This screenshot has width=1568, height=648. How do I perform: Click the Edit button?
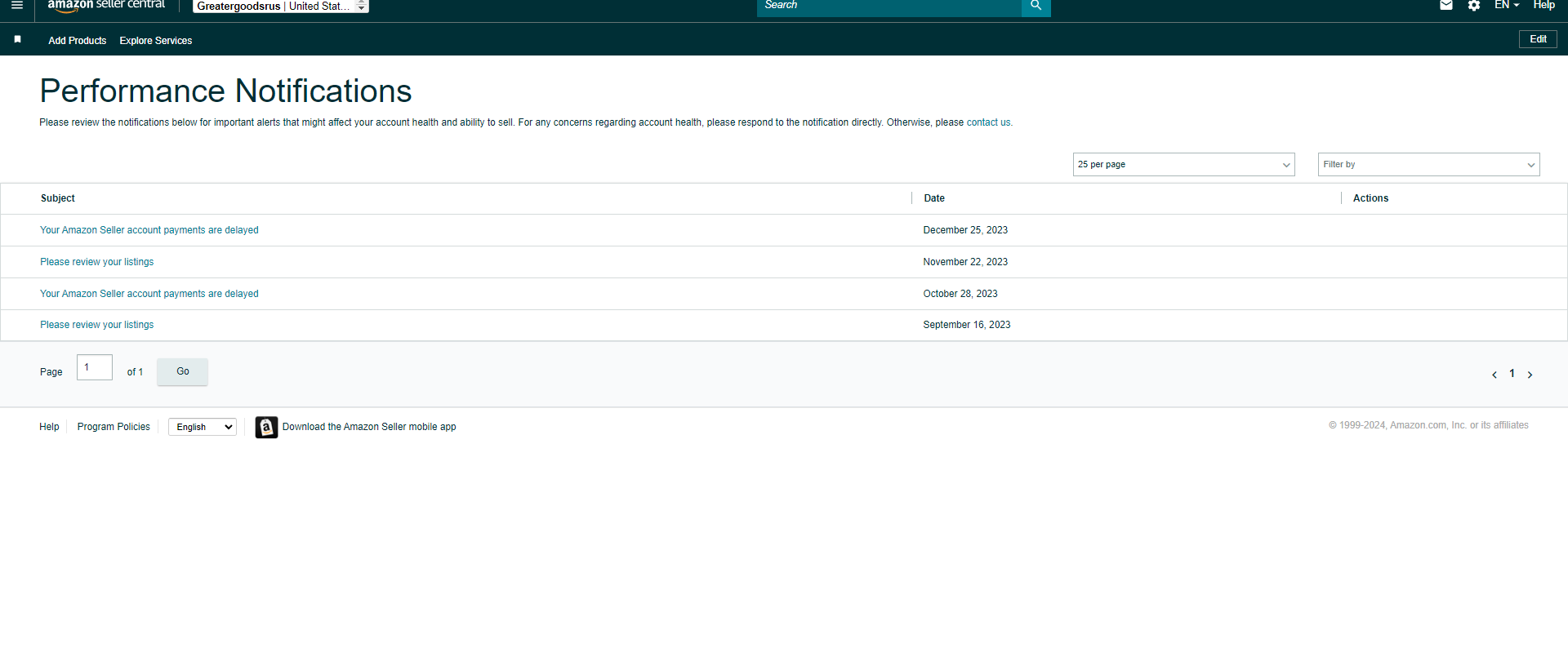[1538, 39]
